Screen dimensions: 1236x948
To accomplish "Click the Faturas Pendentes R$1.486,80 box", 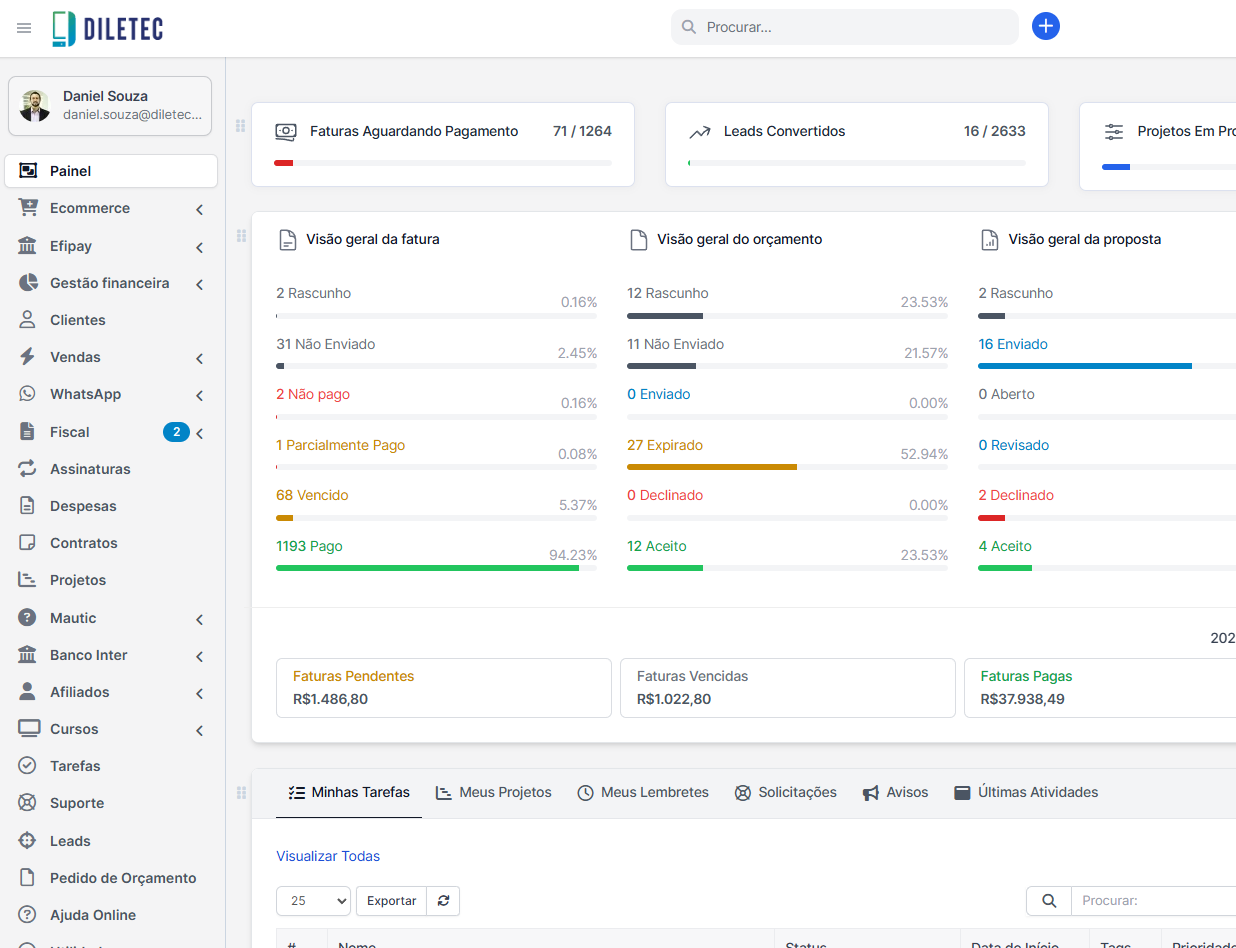I will (443, 688).
